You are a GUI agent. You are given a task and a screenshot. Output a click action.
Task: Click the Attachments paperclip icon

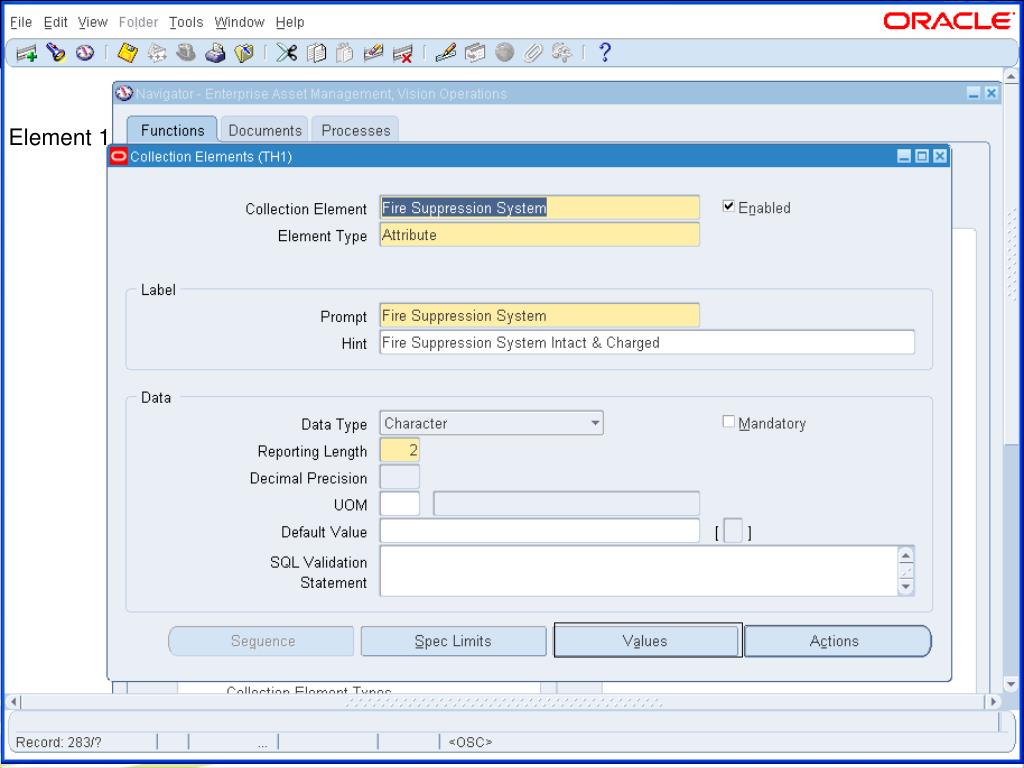533,53
